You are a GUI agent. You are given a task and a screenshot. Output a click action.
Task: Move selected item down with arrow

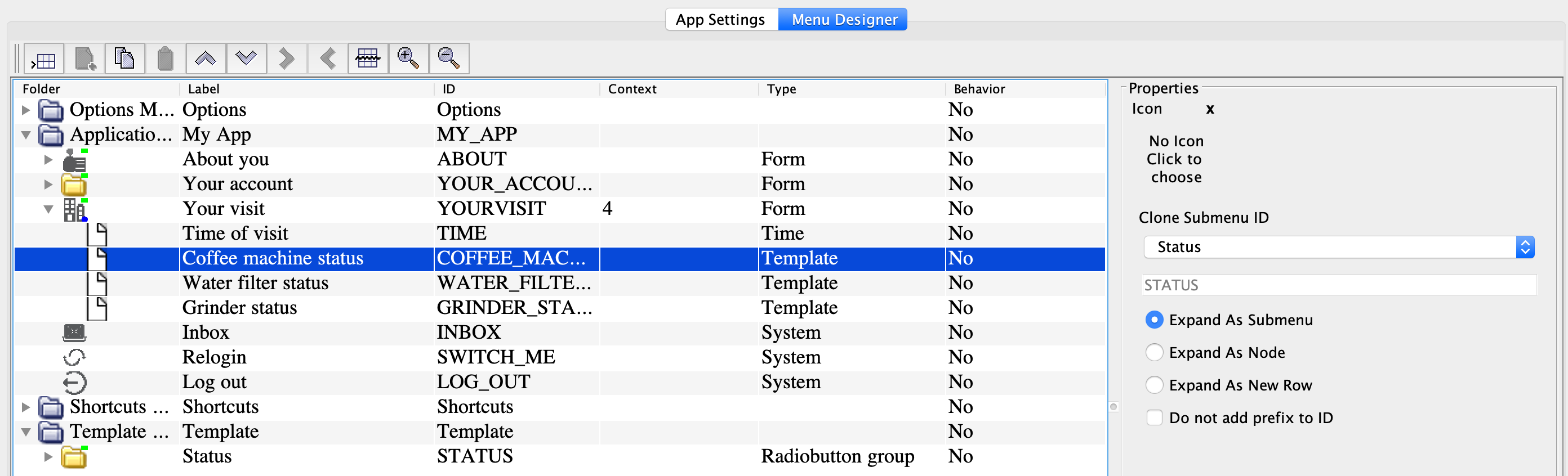pyautogui.click(x=247, y=60)
